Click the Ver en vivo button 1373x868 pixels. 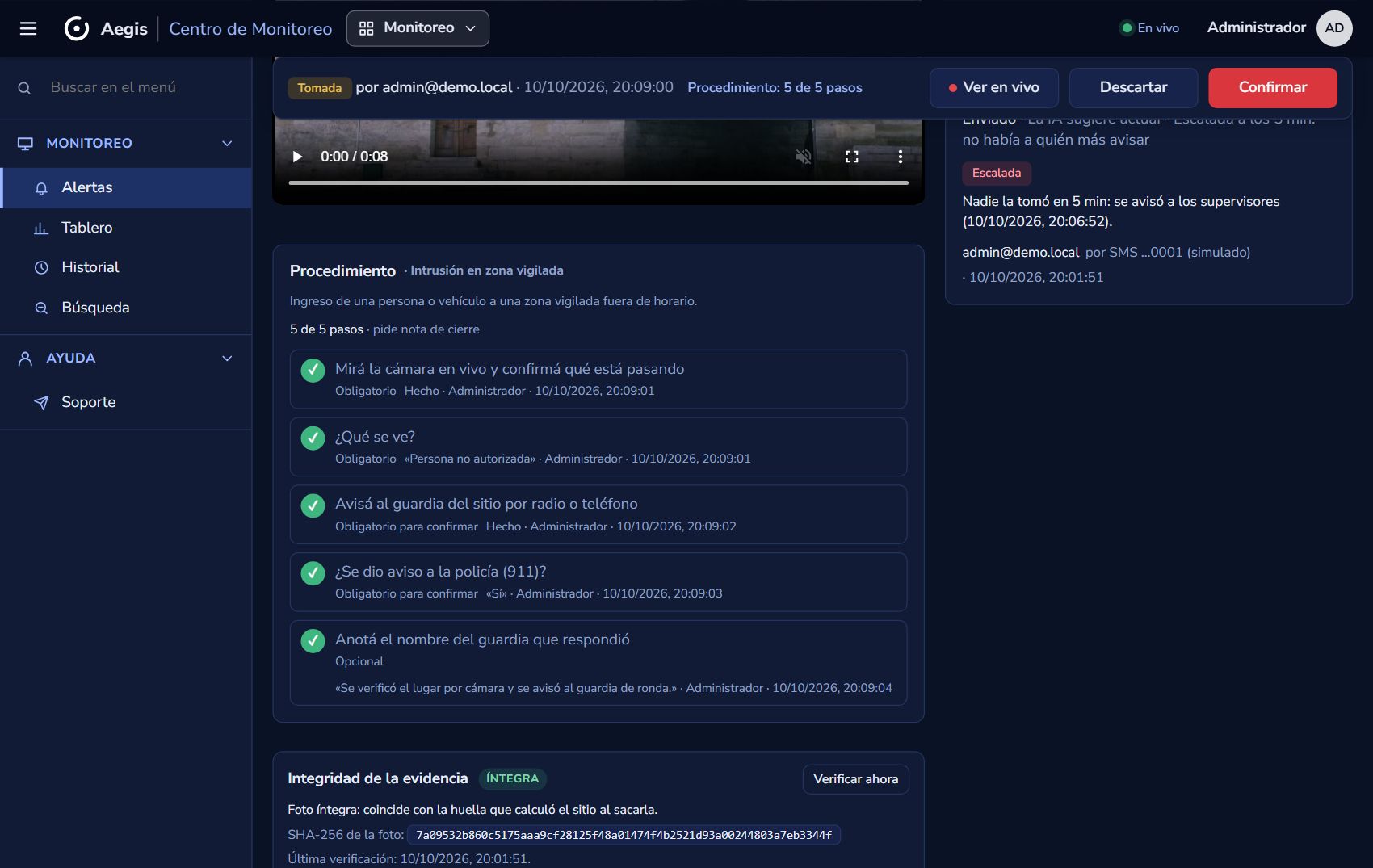click(994, 87)
